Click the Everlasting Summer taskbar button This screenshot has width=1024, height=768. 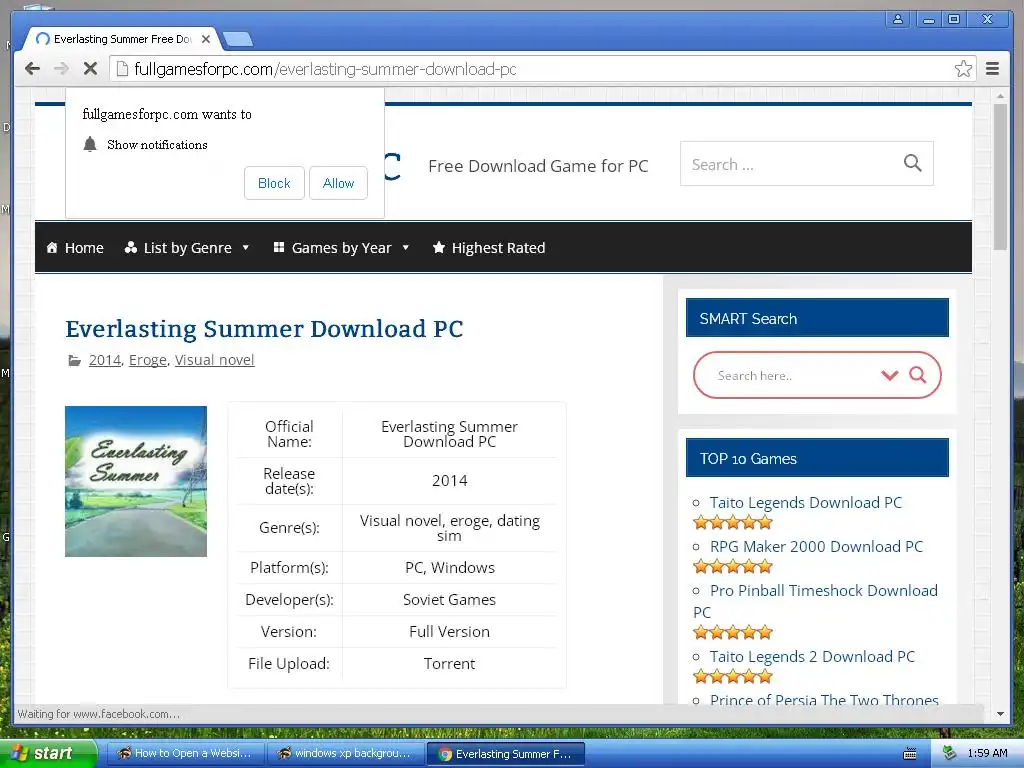[x=505, y=753]
